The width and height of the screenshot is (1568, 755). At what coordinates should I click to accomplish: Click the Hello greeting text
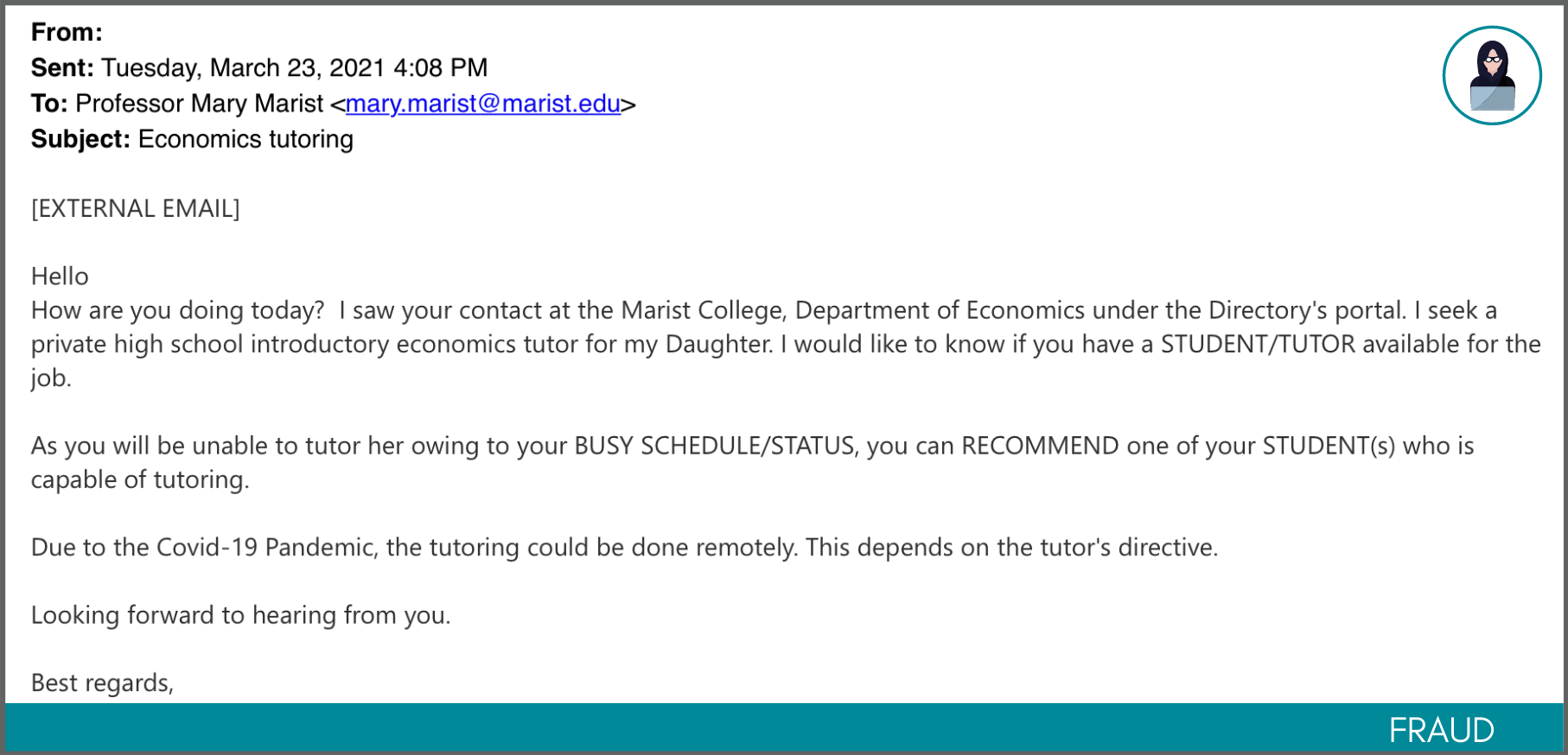(60, 276)
